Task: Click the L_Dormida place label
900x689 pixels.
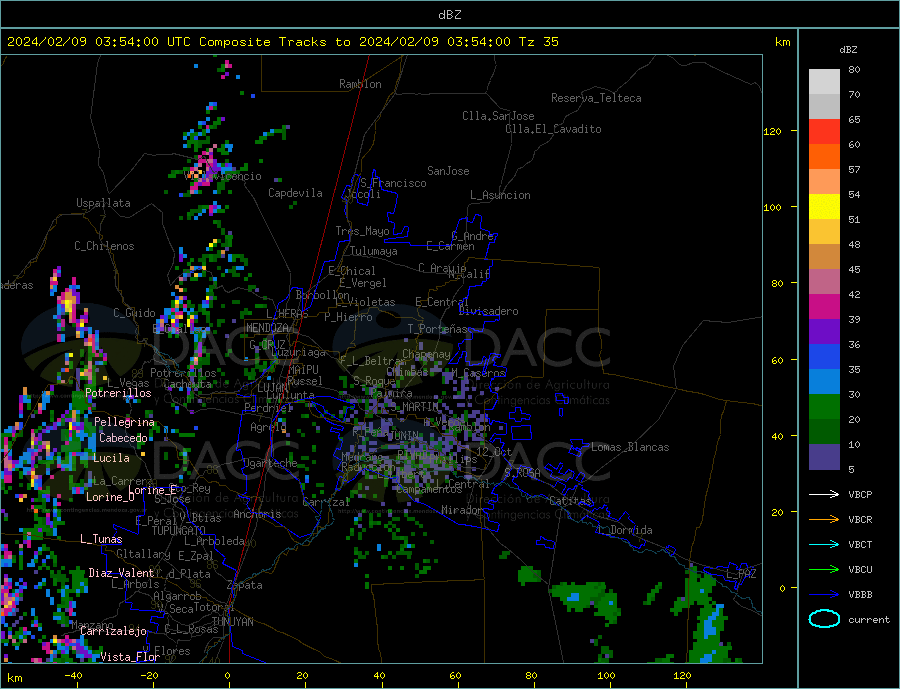Action: 626,529
